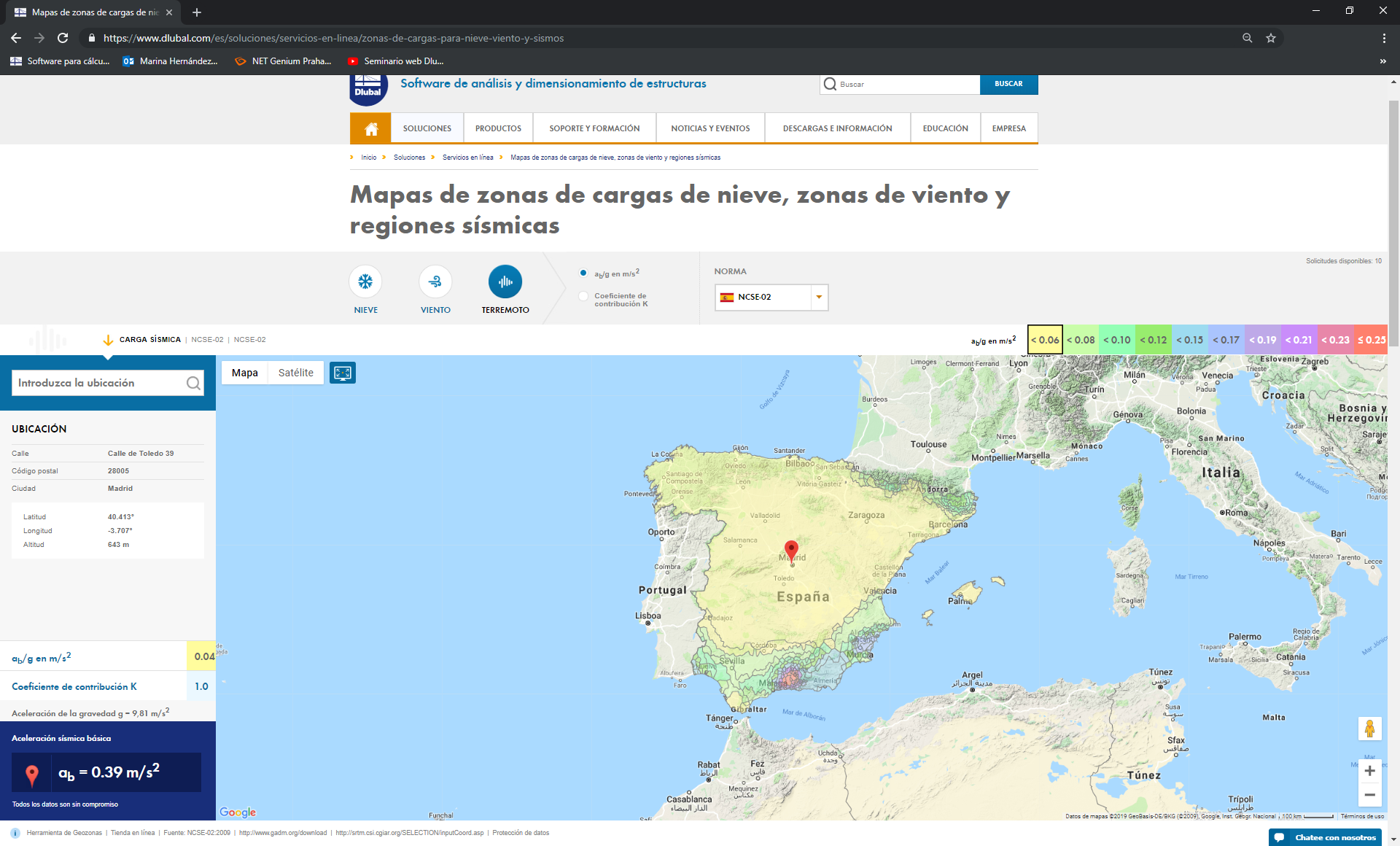Open the NCSE-02 norm dropdown
The image size is (1400, 846).
tap(817, 297)
